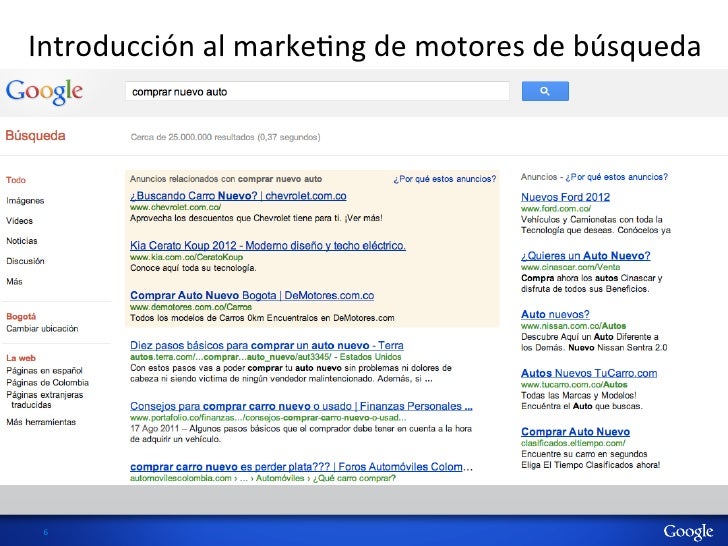Click www.kia.com.co/CeratoKoup URL
728x546 pixels.
point(186,257)
